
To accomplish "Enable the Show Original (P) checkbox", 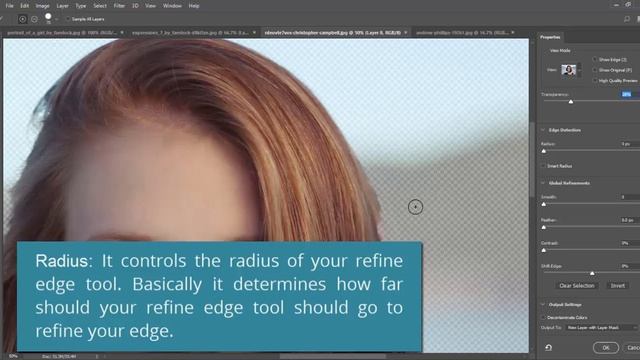I will (595, 70).
